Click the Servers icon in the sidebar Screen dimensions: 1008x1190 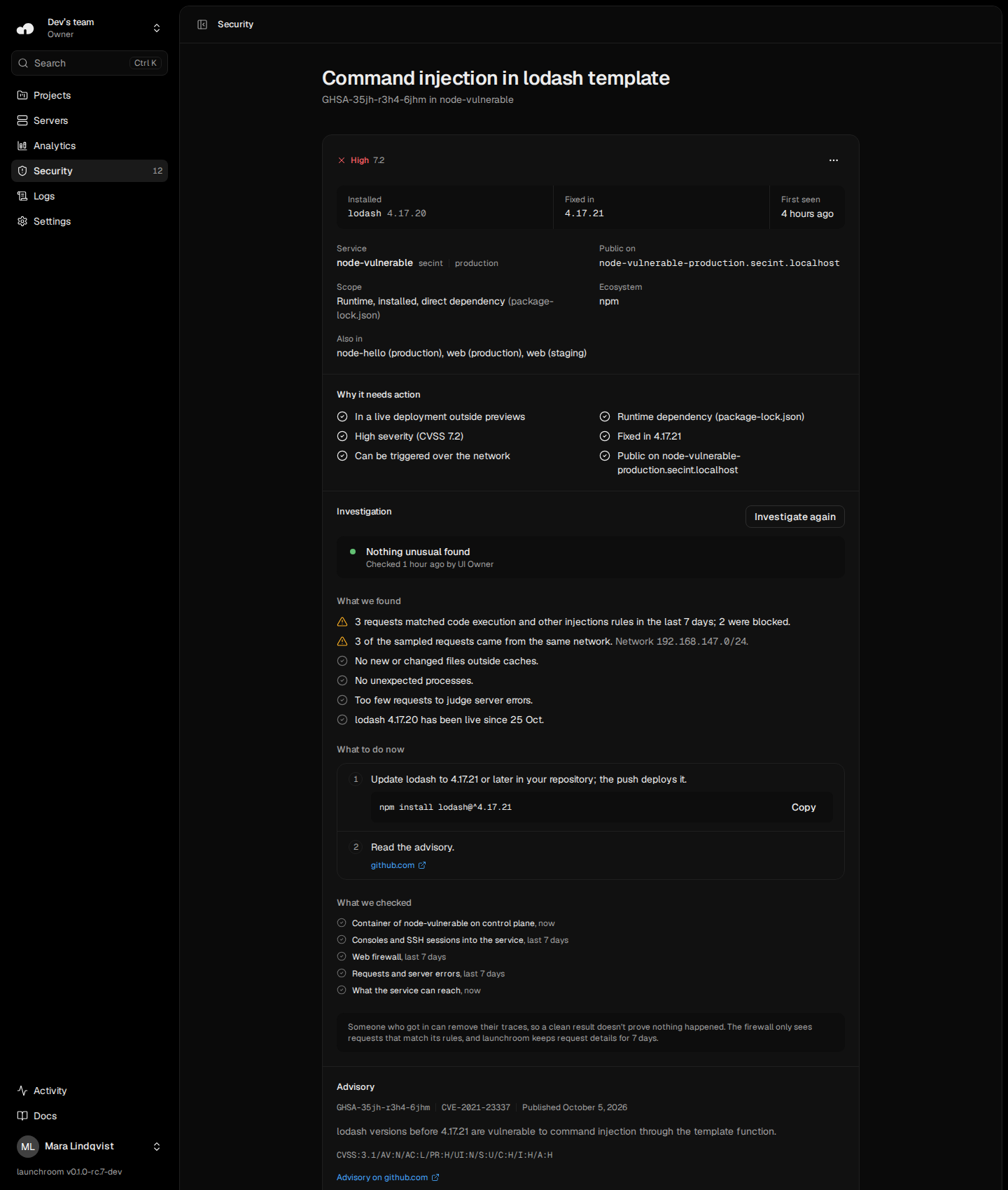[x=22, y=120]
